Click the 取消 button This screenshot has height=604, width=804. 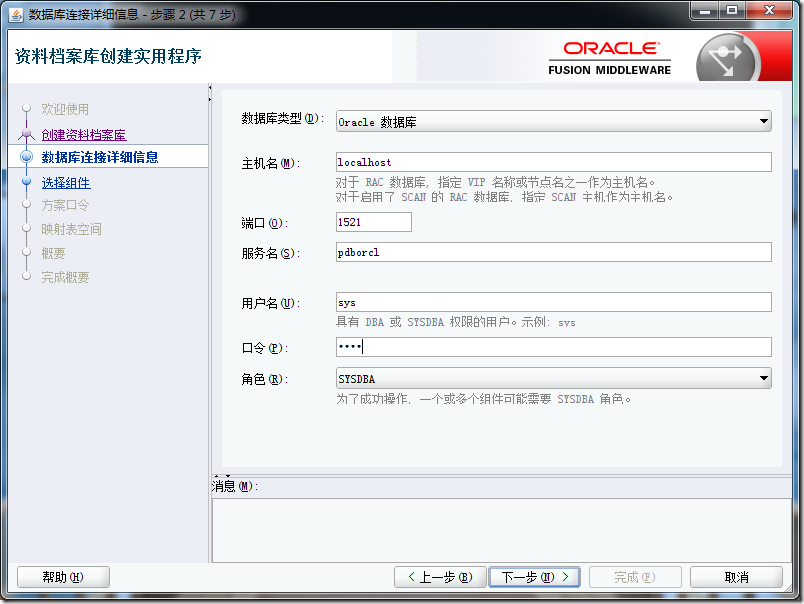click(736, 577)
